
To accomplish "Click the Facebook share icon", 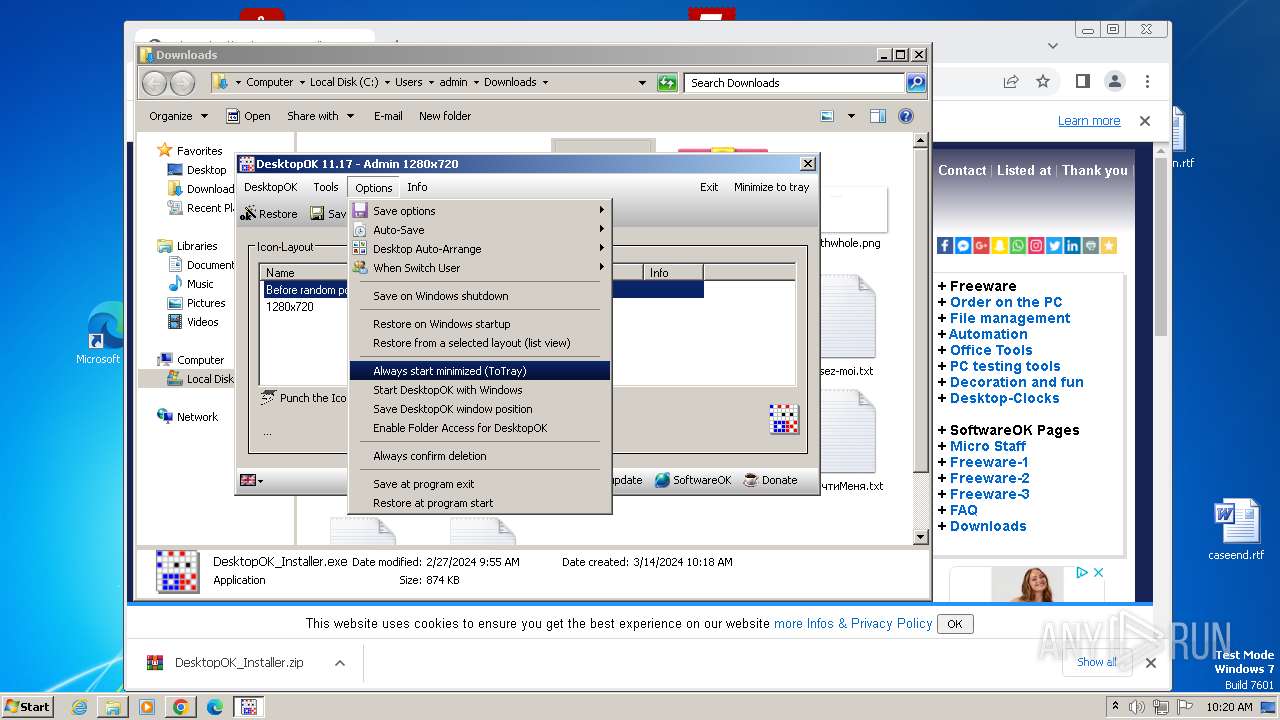I will coord(945,246).
